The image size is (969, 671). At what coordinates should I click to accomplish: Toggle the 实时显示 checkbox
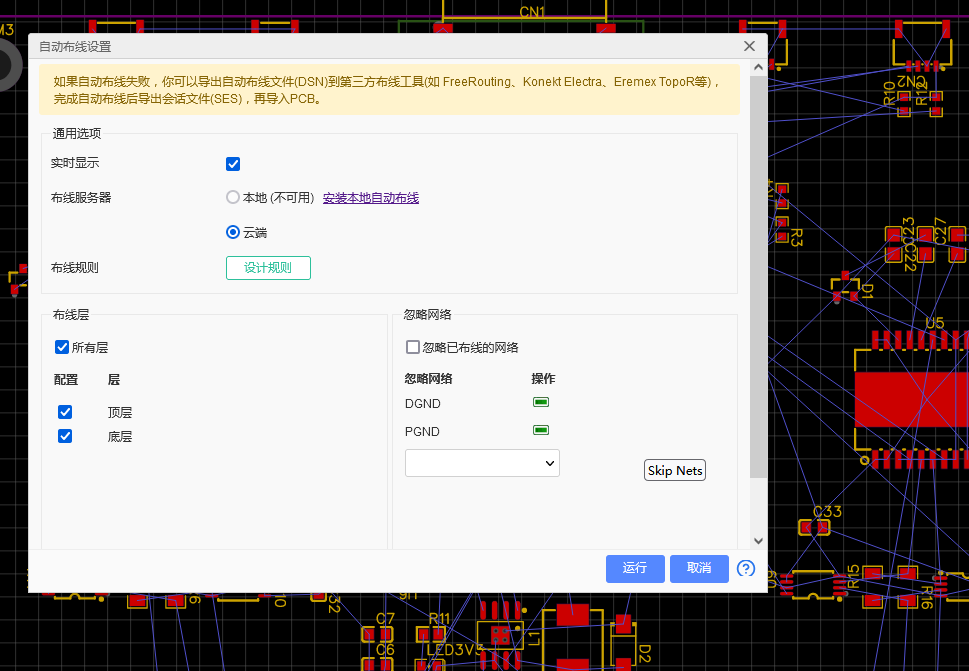point(233,164)
